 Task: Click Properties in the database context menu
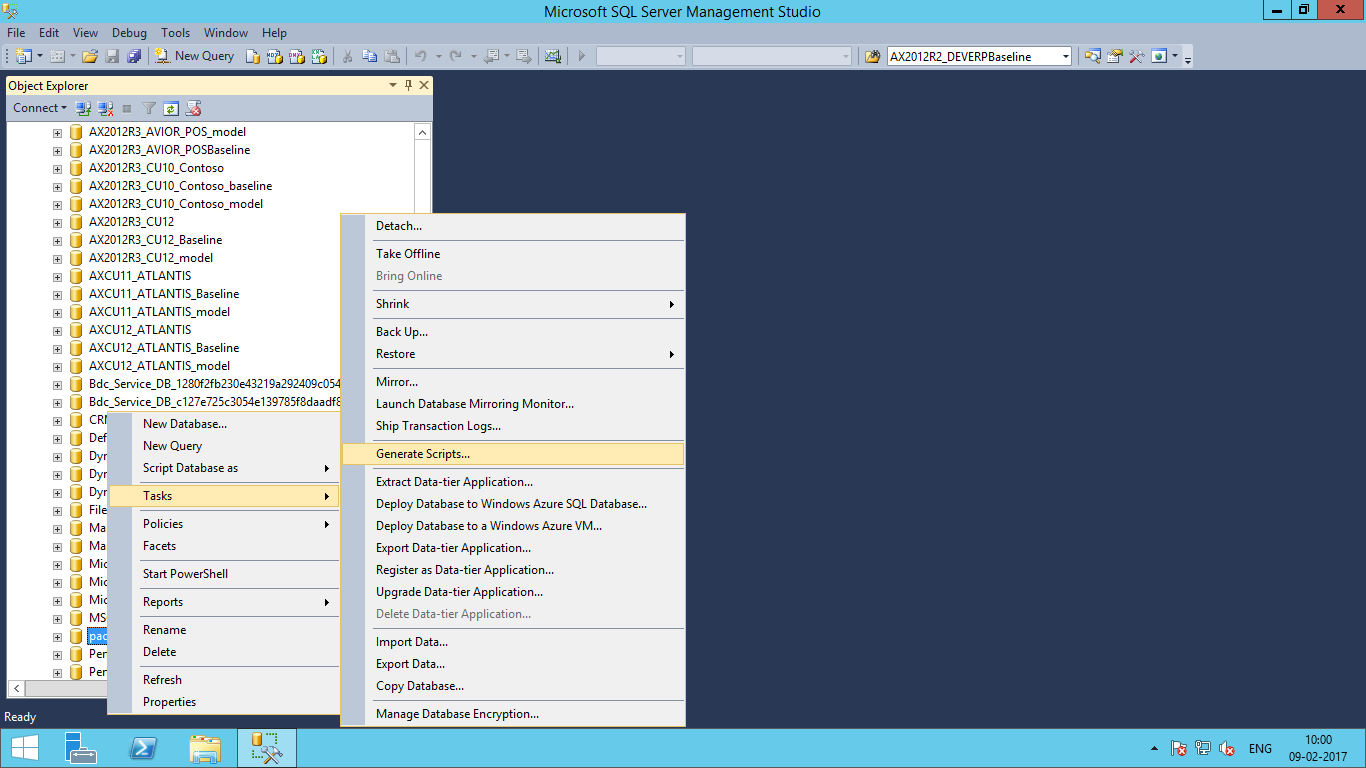(x=169, y=702)
